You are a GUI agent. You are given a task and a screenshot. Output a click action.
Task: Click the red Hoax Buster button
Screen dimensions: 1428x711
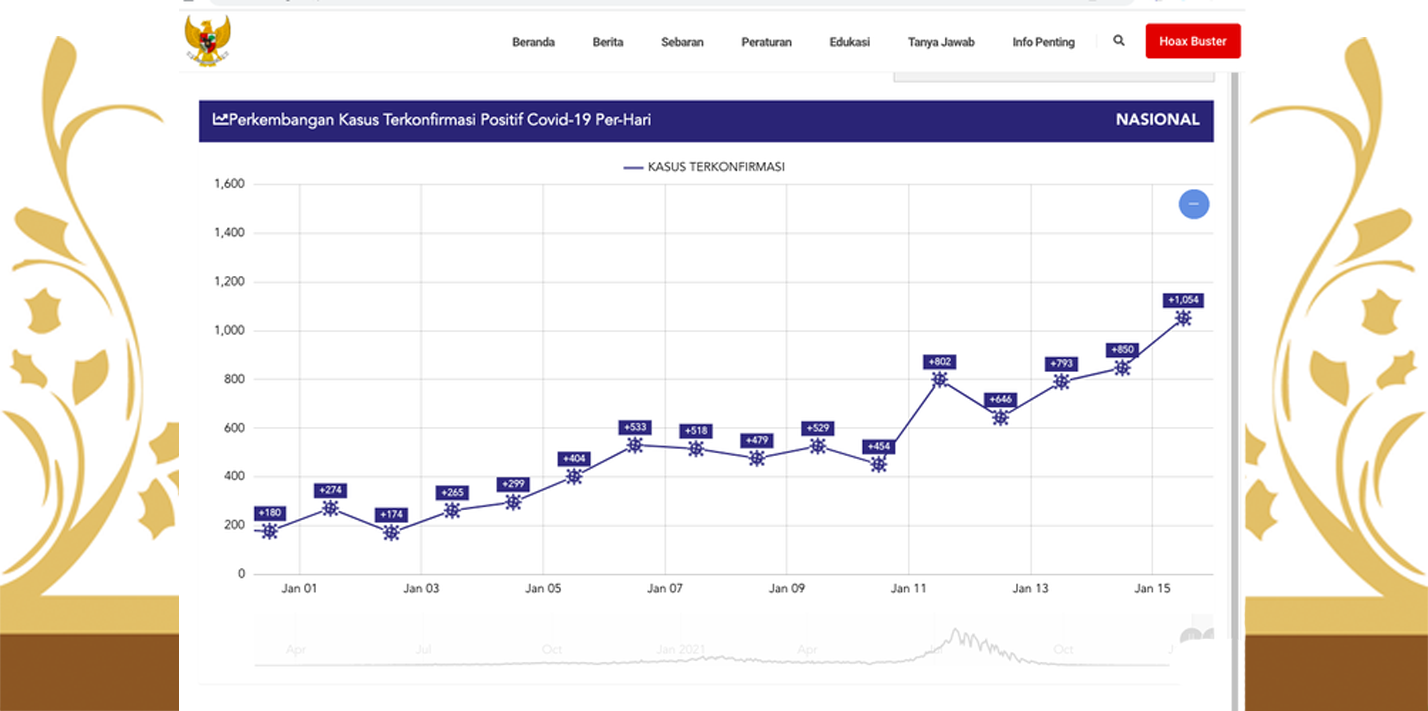pyautogui.click(x=1192, y=42)
